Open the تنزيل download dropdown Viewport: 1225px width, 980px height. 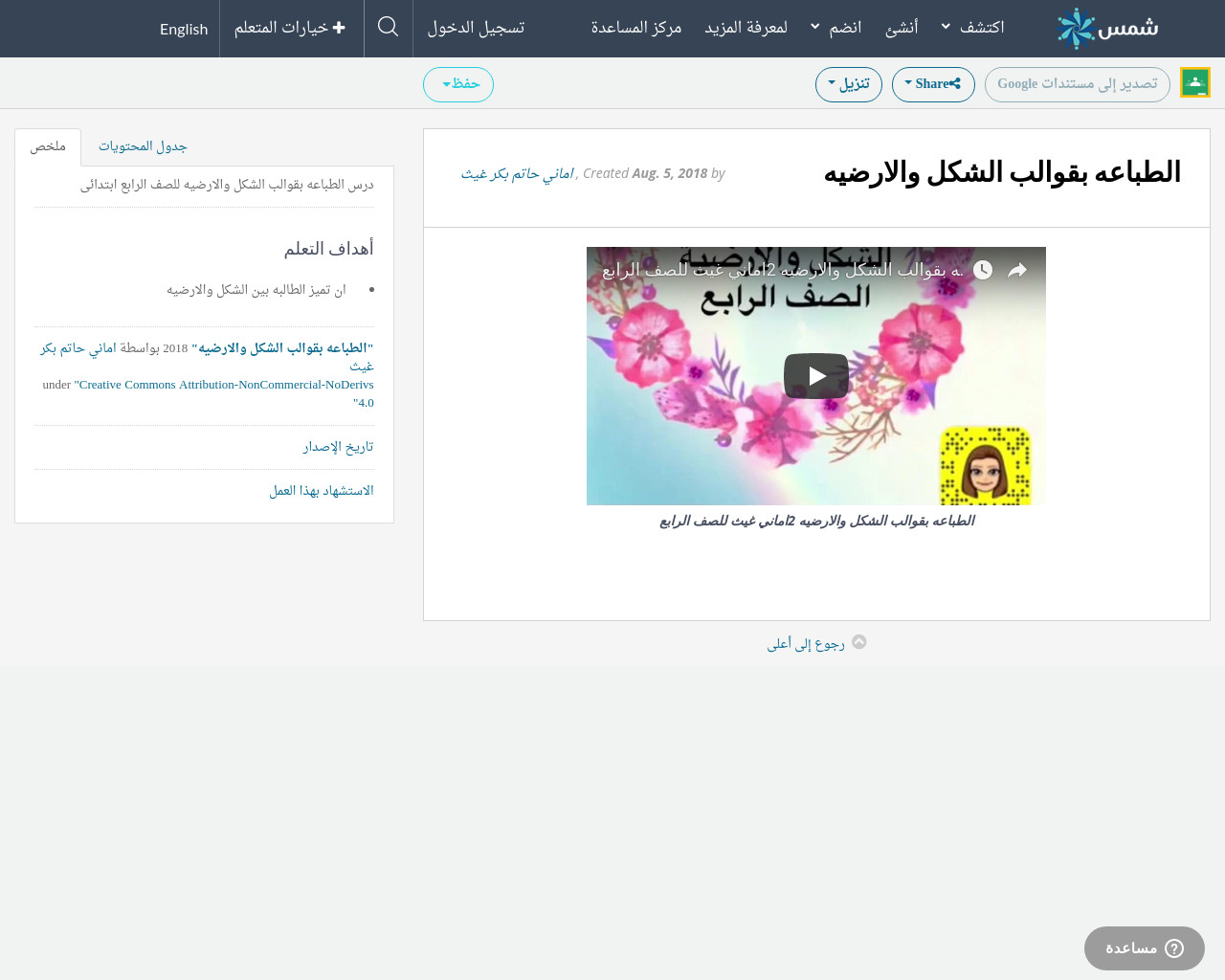[x=848, y=84]
